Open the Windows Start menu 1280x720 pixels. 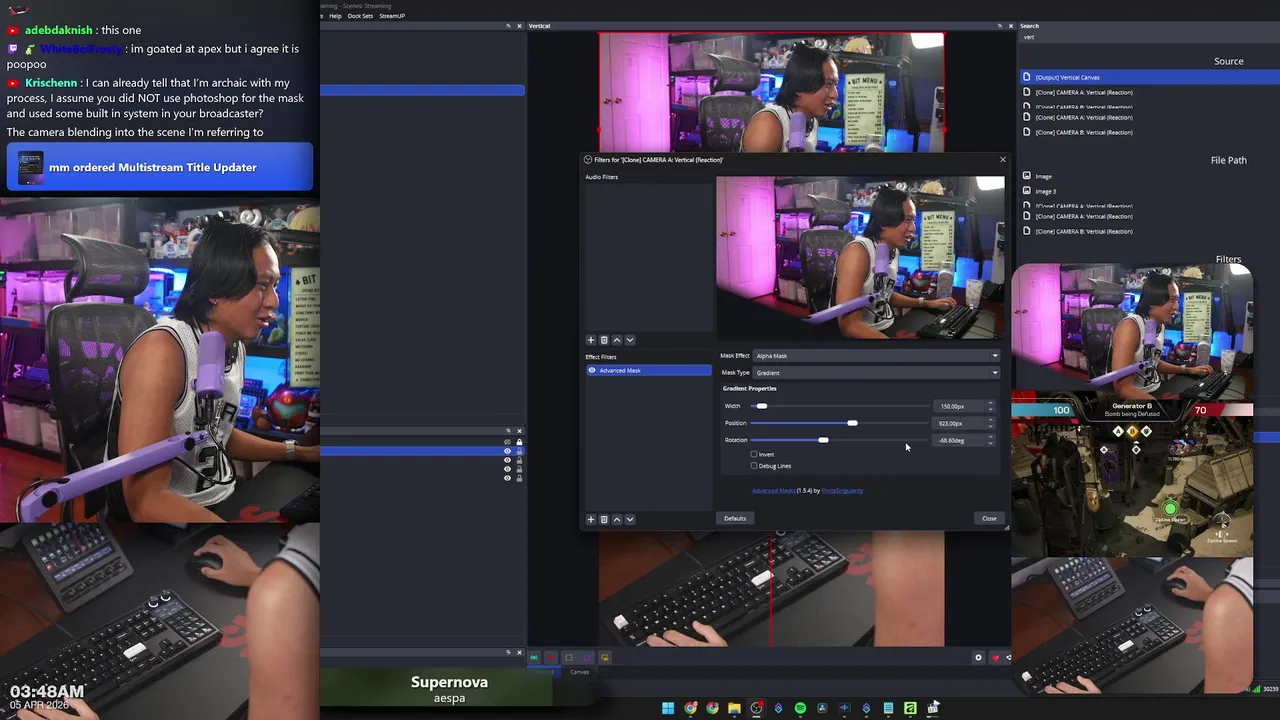click(668, 708)
